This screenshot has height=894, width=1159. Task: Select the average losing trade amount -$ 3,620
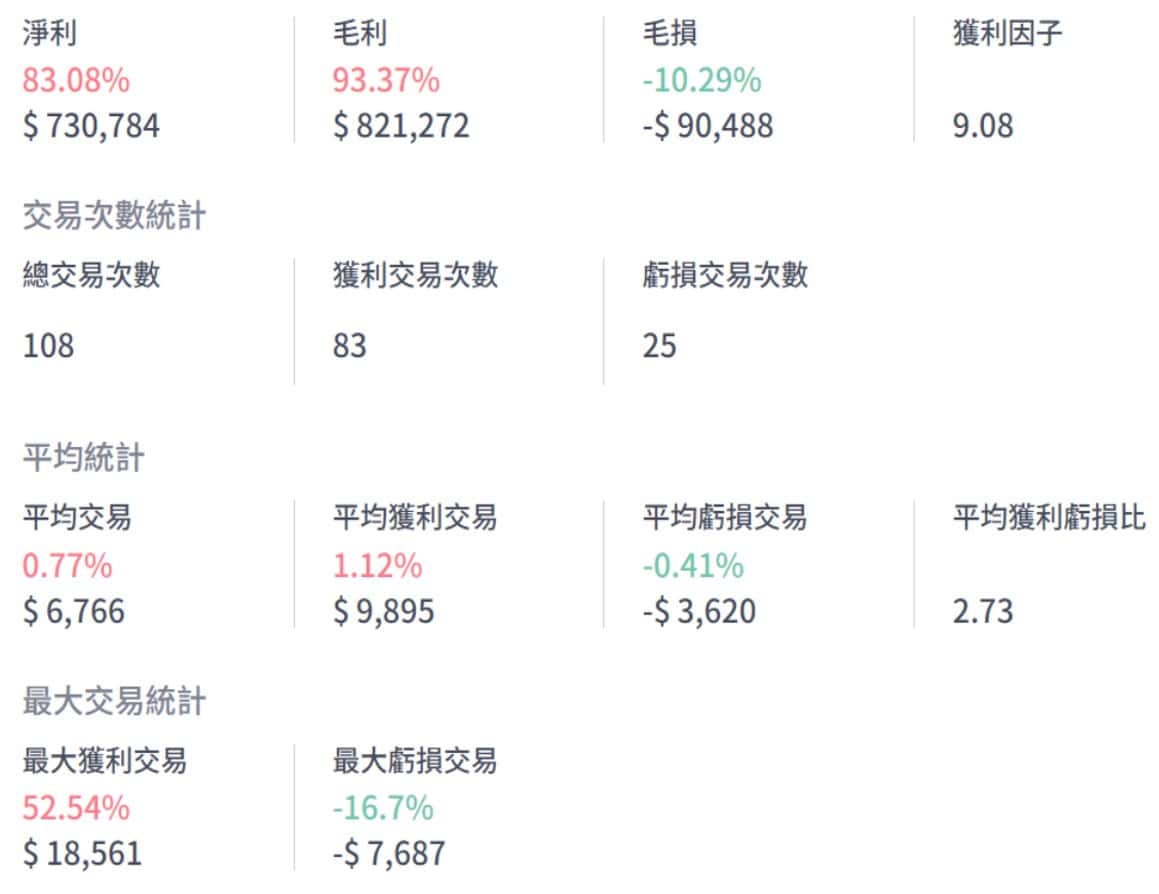click(x=699, y=611)
